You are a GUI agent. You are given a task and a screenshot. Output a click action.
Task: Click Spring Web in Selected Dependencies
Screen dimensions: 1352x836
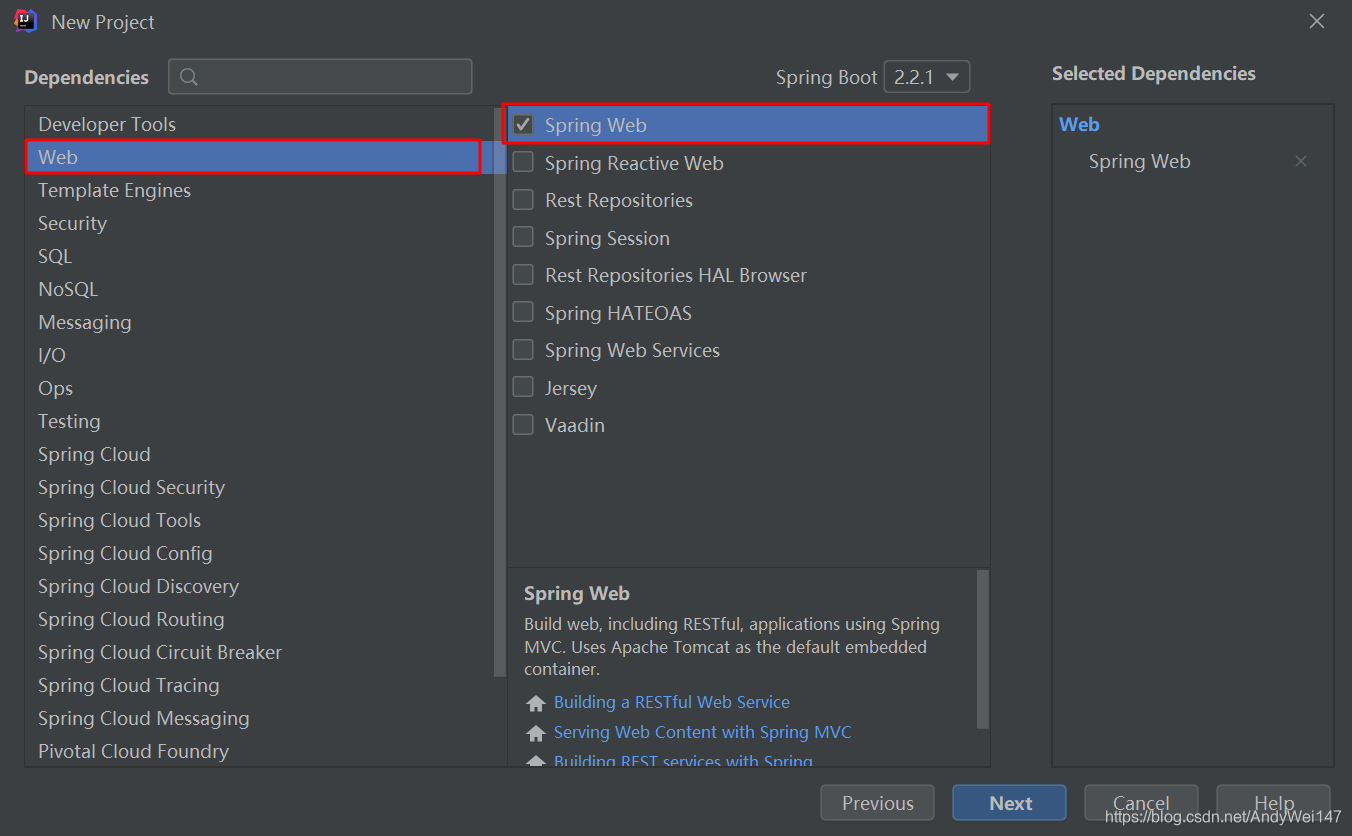coord(1139,161)
